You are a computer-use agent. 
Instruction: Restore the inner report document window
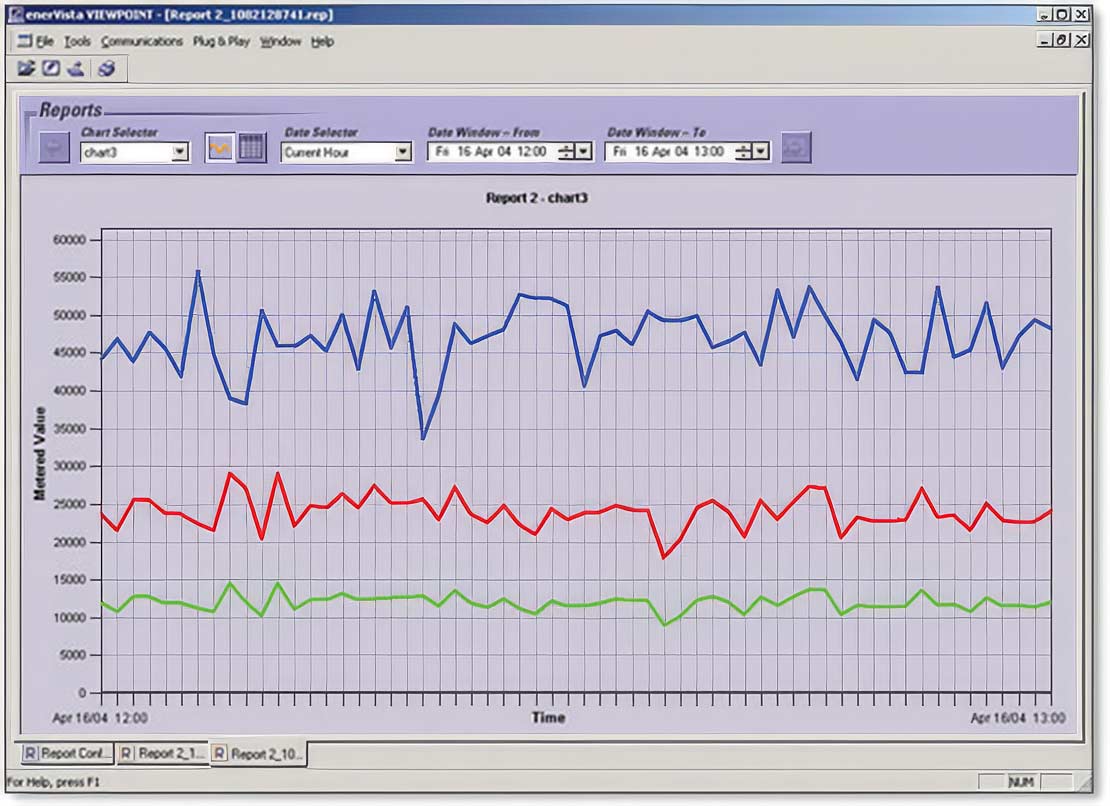point(1062,40)
